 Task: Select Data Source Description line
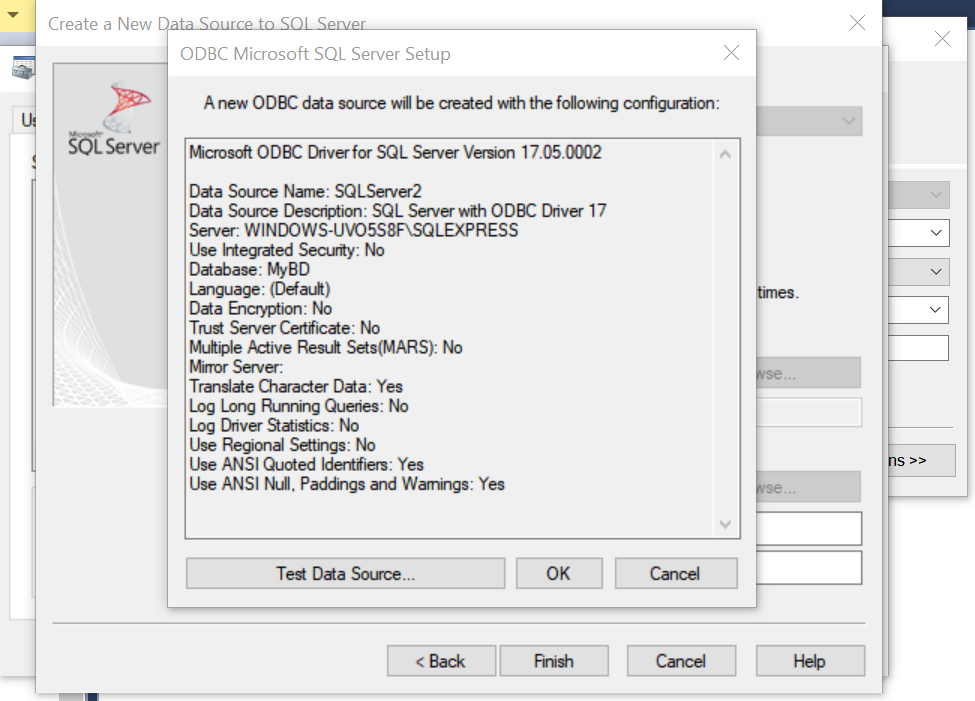pyautogui.click(x=397, y=211)
